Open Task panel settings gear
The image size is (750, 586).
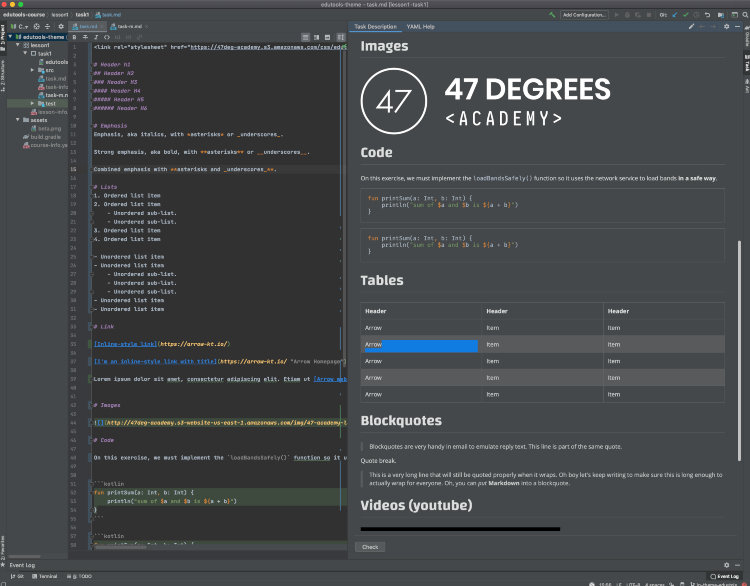[x=727, y=27]
